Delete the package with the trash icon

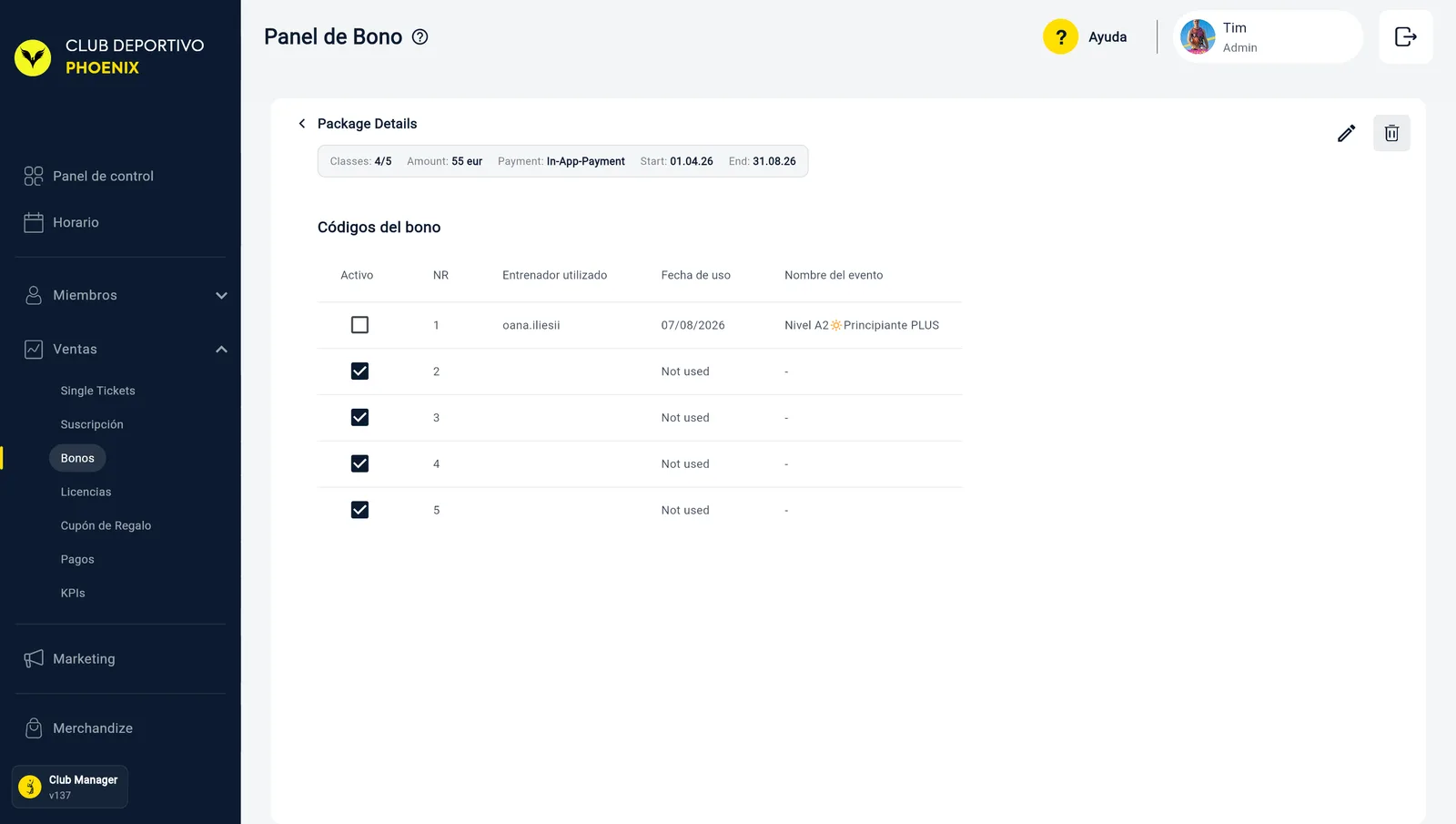coord(1391,134)
